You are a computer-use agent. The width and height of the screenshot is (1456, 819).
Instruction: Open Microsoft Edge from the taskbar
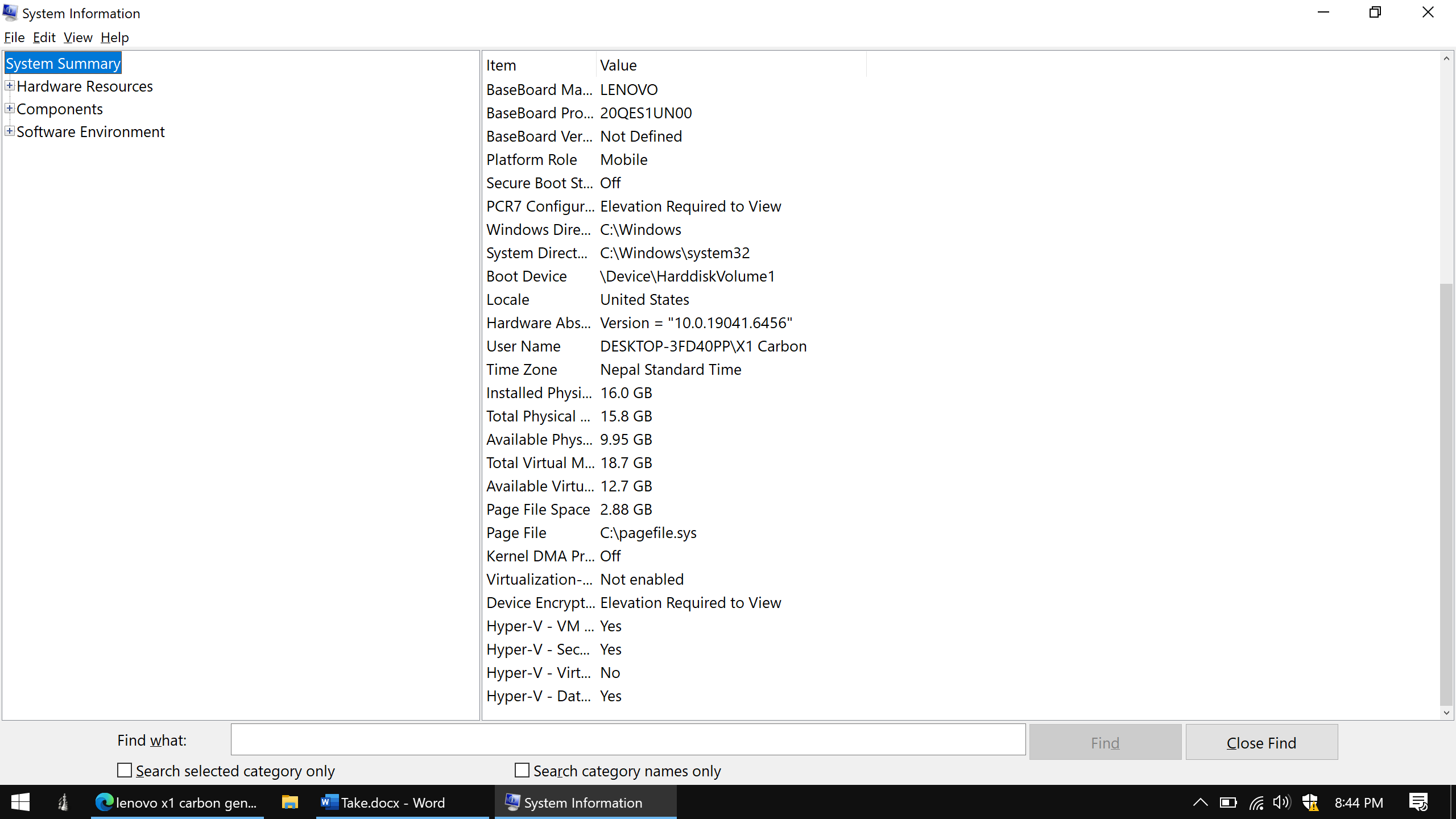177,803
